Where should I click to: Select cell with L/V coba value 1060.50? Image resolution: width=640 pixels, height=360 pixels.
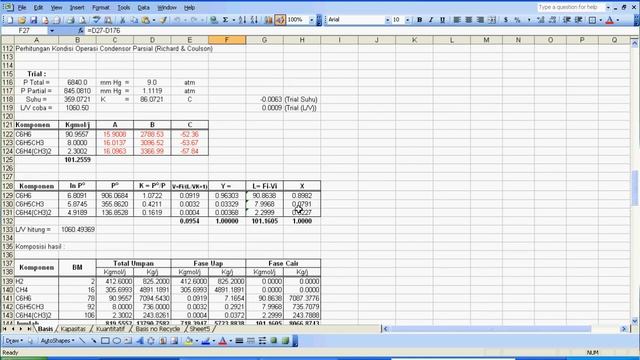[x=77, y=108]
